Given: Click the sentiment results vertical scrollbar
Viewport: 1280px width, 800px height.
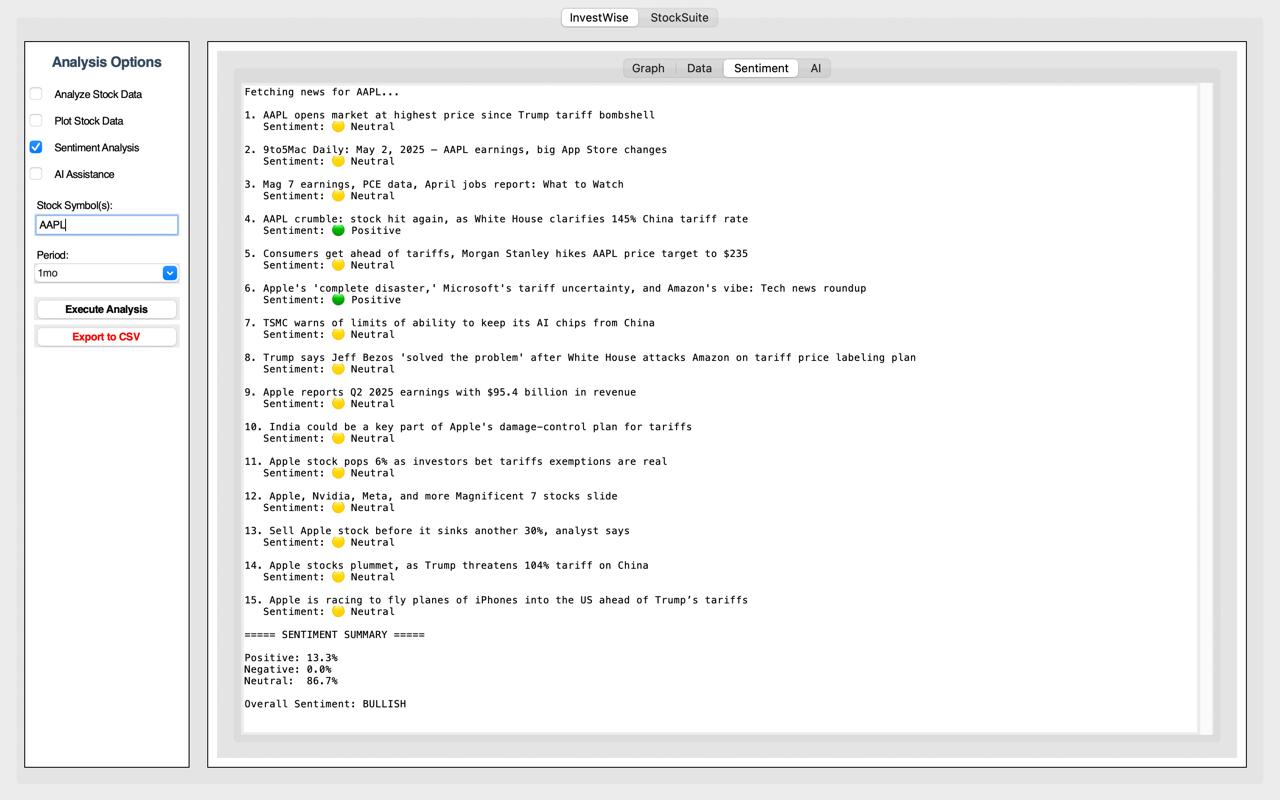Looking at the screenshot, I should [1206, 408].
